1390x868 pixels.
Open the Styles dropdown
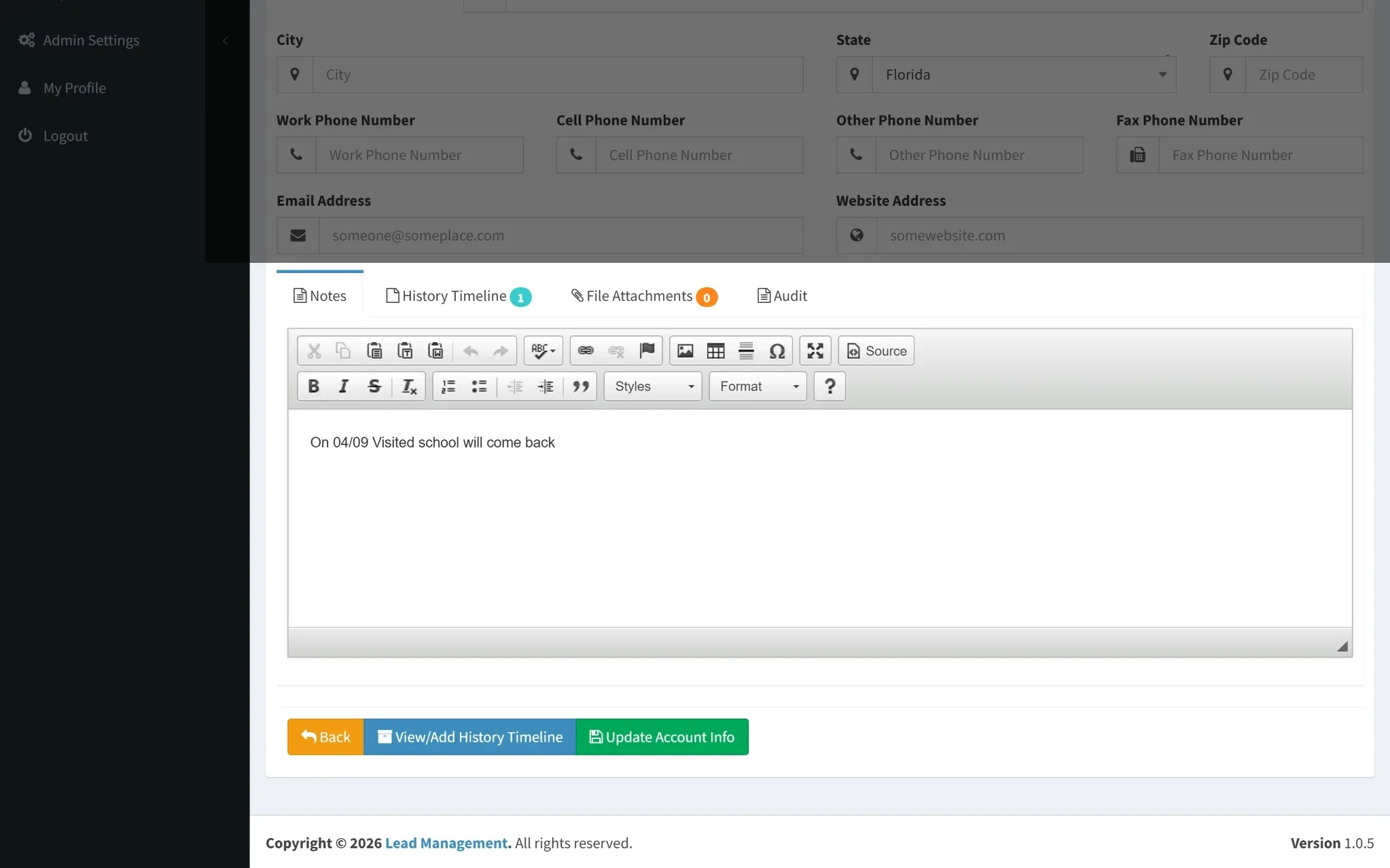[x=653, y=386]
